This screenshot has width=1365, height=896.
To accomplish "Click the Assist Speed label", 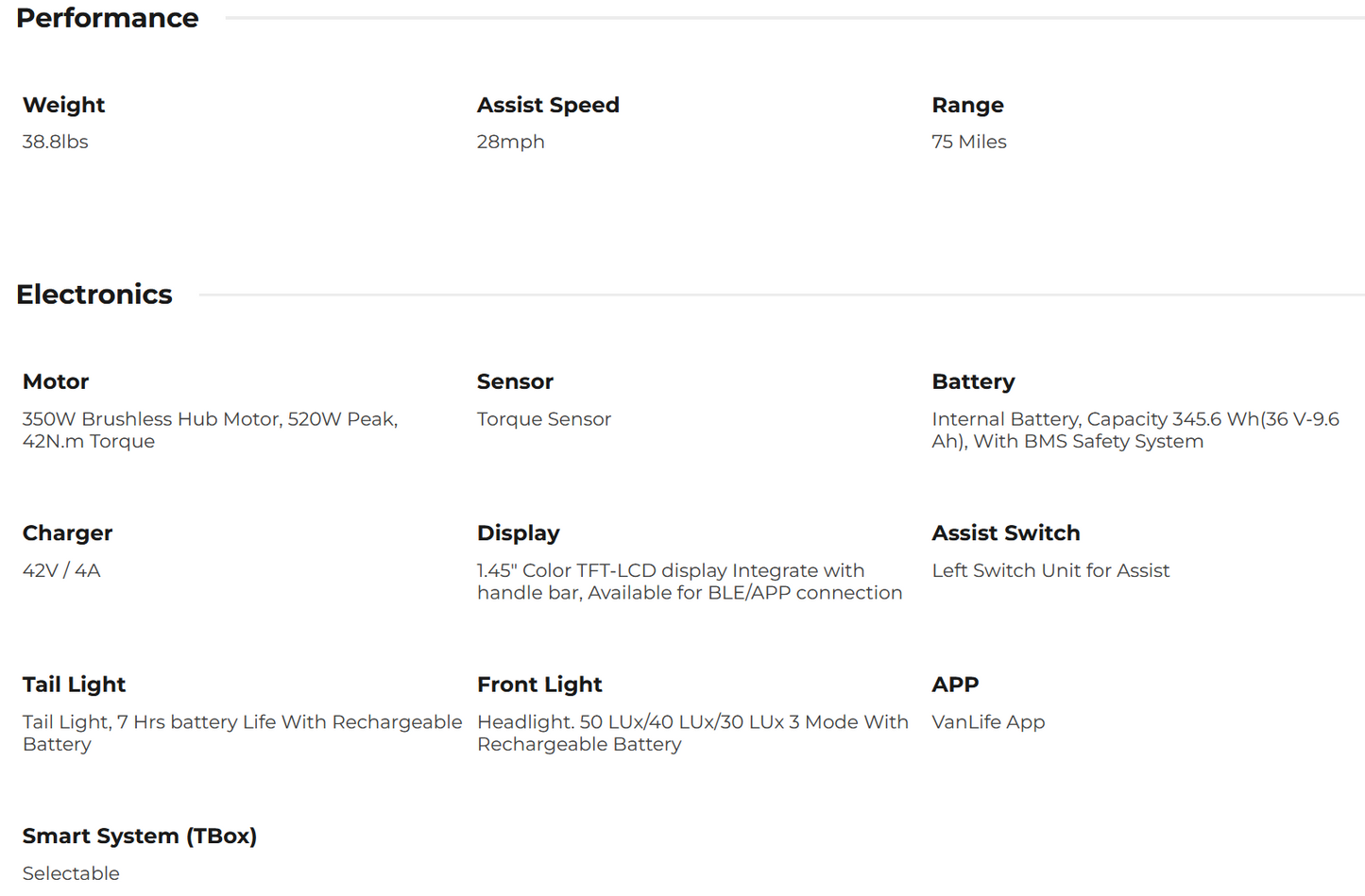I will tap(548, 105).
